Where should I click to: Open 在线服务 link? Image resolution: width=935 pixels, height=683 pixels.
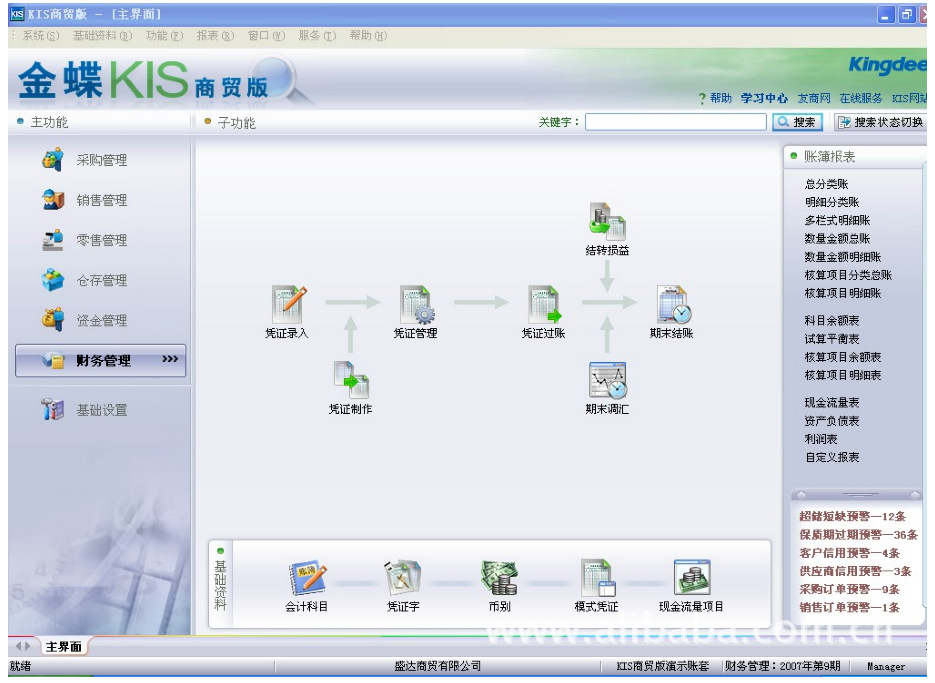click(860, 98)
